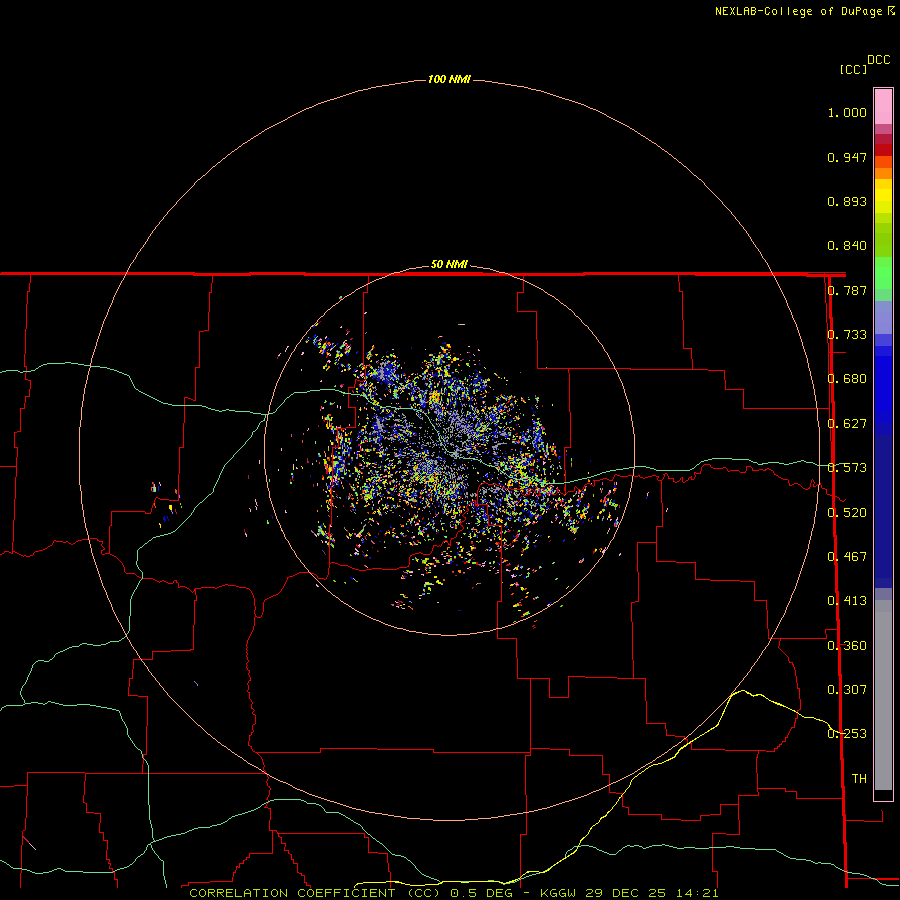Click the 50 NMI range ring label

[x=449, y=264]
